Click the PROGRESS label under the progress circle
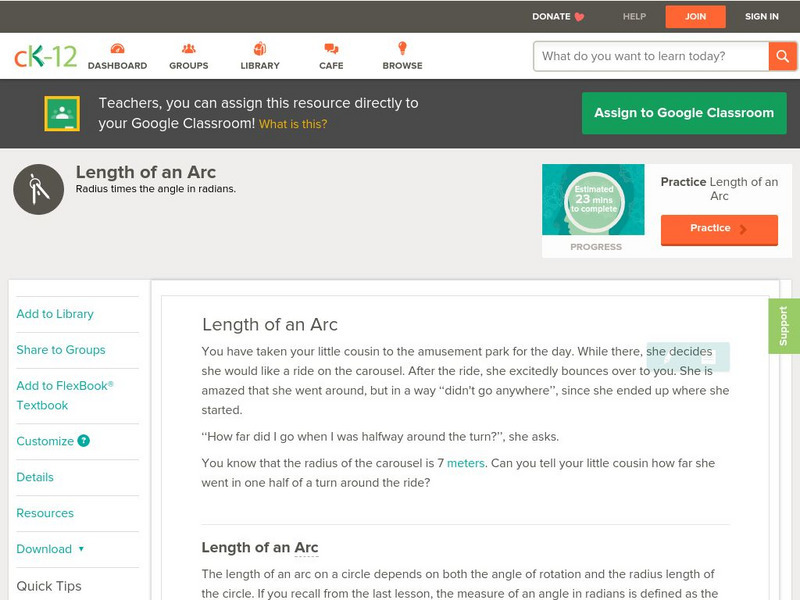 point(596,247)
